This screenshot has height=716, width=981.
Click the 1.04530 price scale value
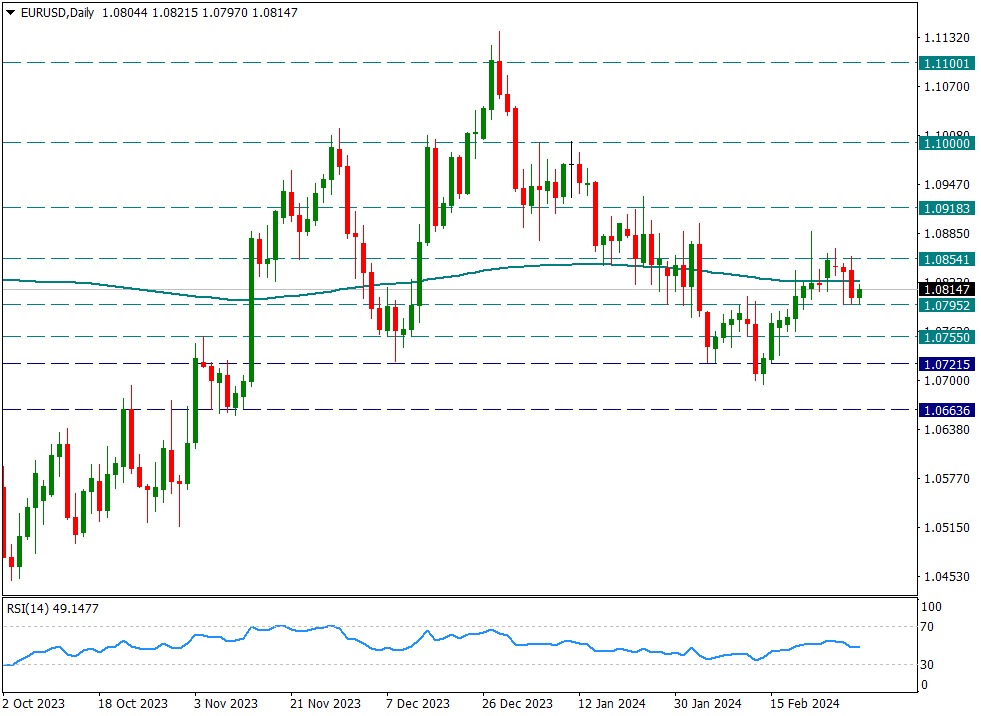(x=947, y=576)
